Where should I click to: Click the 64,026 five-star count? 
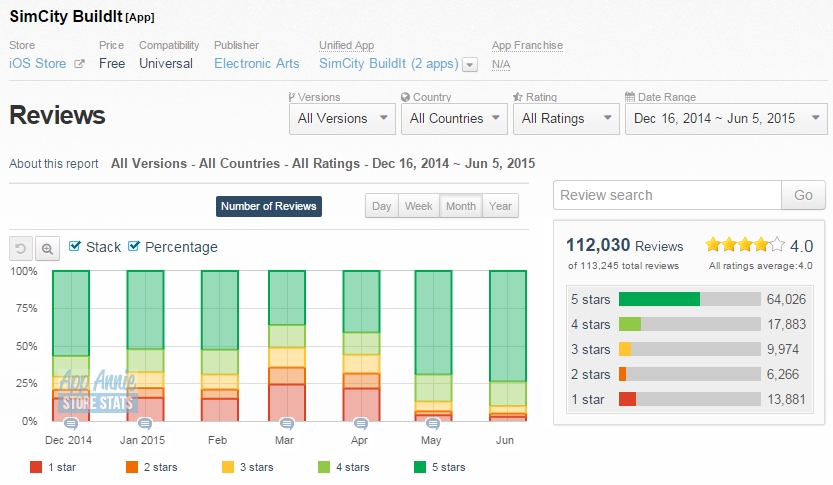(x=786, y=299)
